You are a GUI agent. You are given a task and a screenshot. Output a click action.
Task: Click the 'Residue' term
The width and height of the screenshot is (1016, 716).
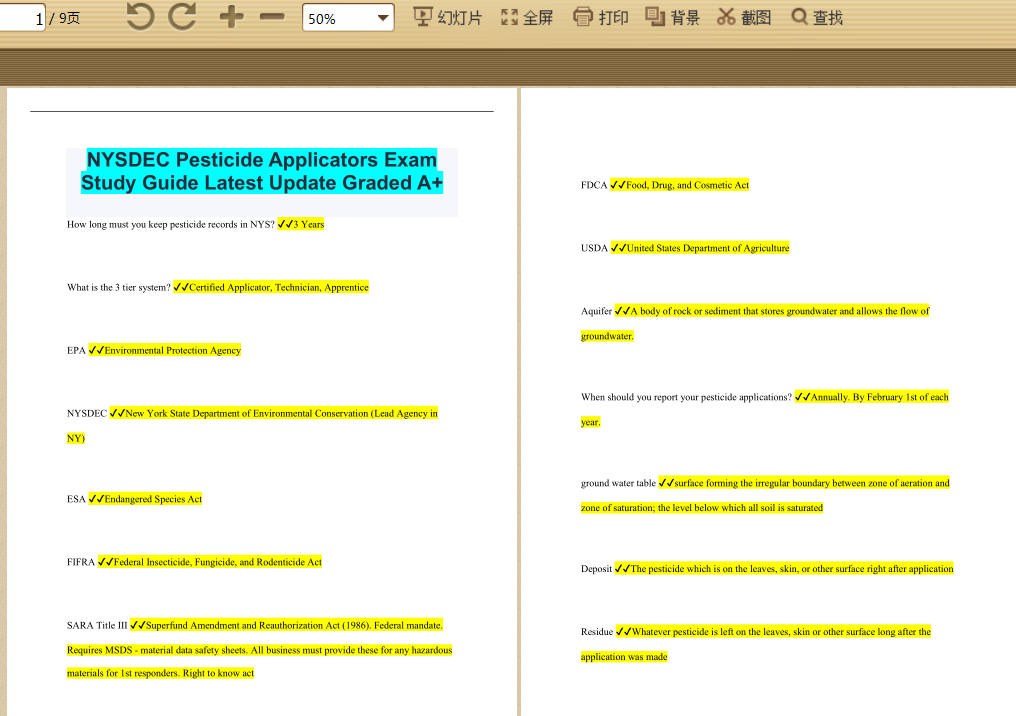click(597, 631)
